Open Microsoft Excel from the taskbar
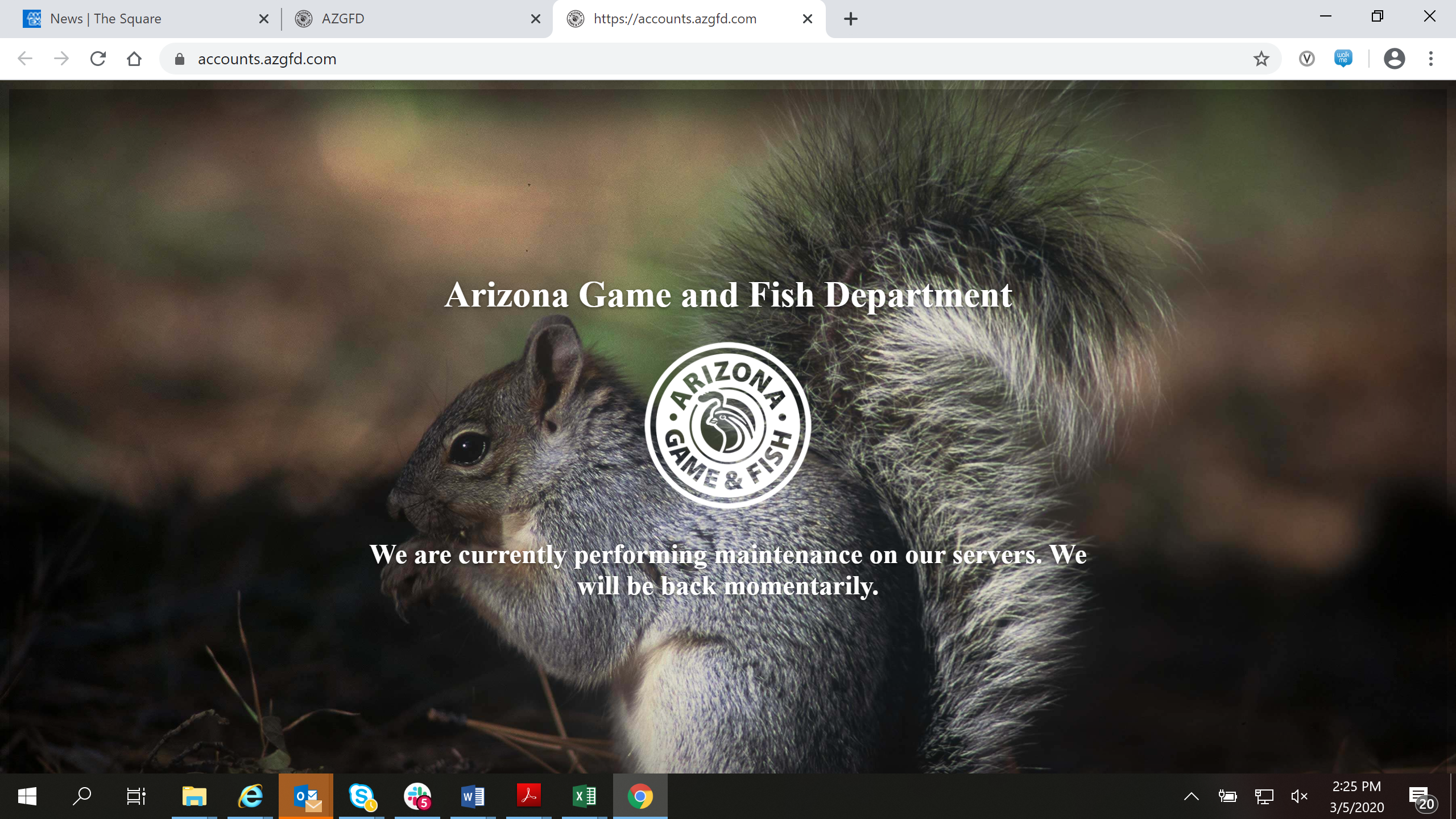Screen dimensions: 1456x819 coord(585,796)
